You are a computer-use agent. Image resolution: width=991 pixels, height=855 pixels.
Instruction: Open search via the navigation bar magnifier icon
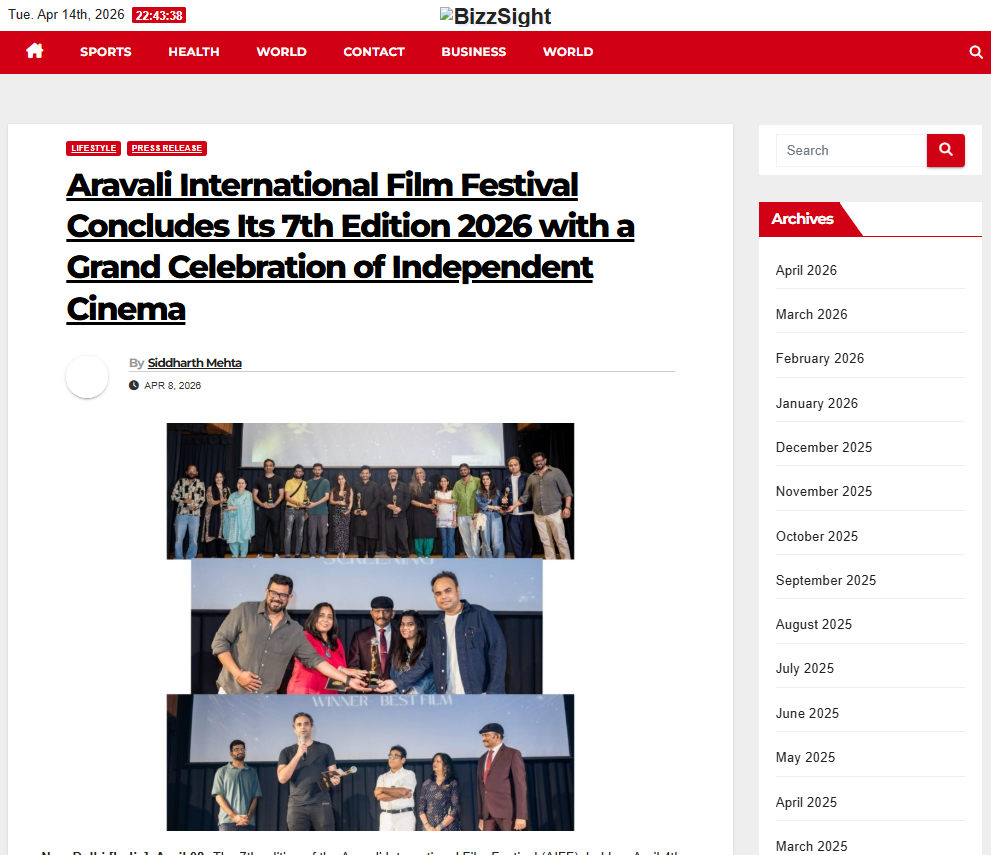click(x=975, y=52)
